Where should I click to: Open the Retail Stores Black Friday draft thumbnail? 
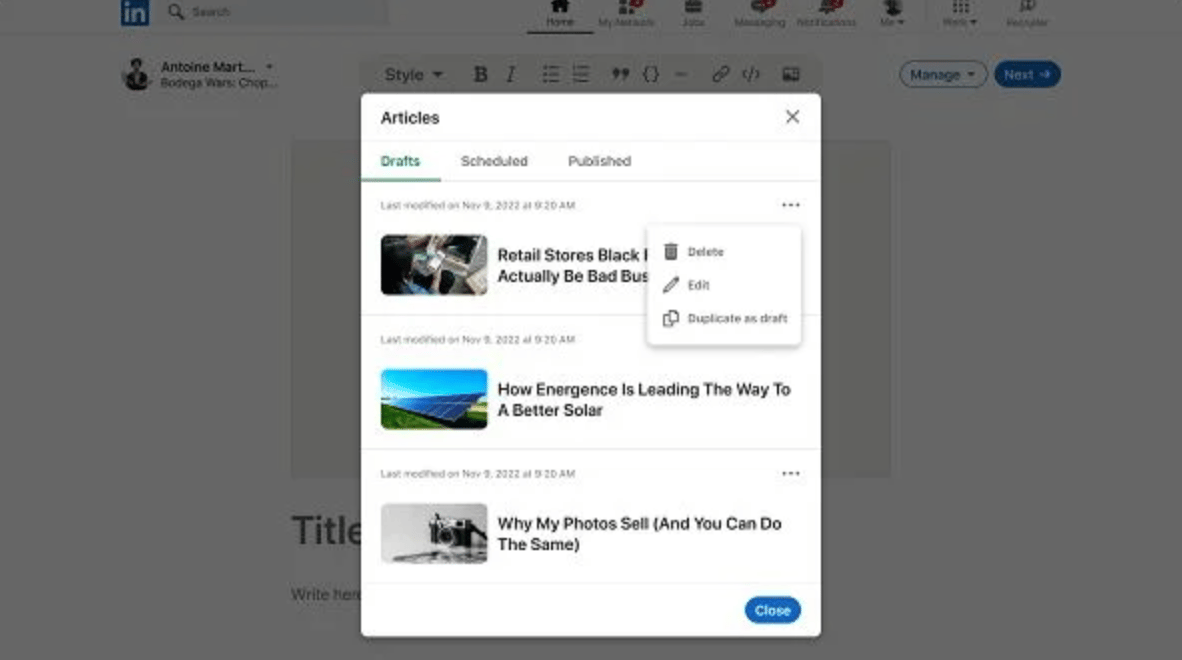point(434,264)
